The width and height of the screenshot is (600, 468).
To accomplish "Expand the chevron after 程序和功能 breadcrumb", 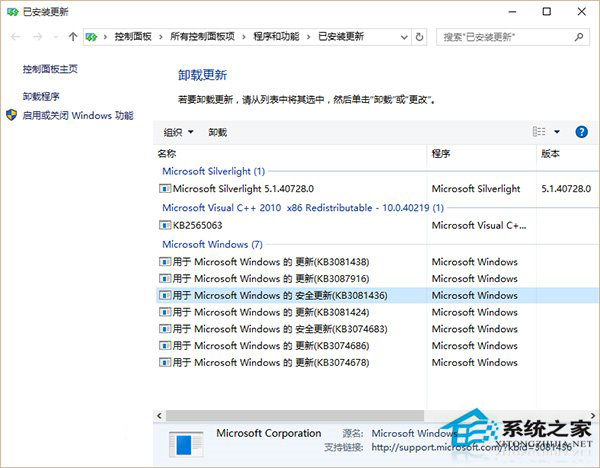I will tap(308, 37).
